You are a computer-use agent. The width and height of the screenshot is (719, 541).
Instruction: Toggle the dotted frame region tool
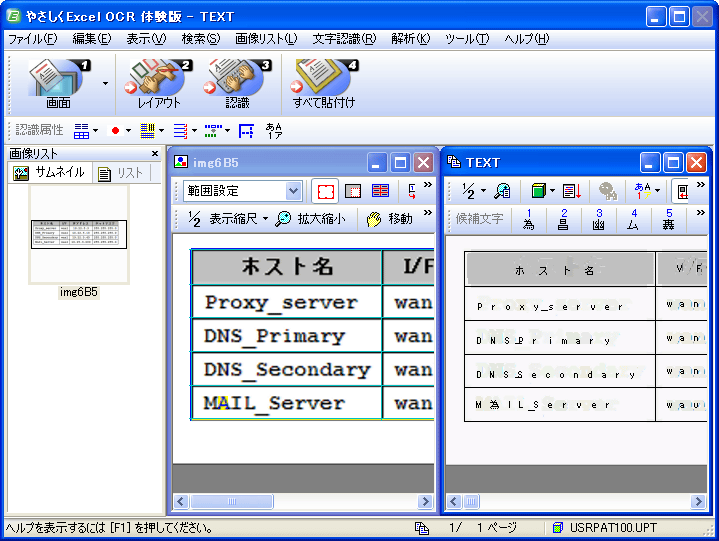point(353,191)
